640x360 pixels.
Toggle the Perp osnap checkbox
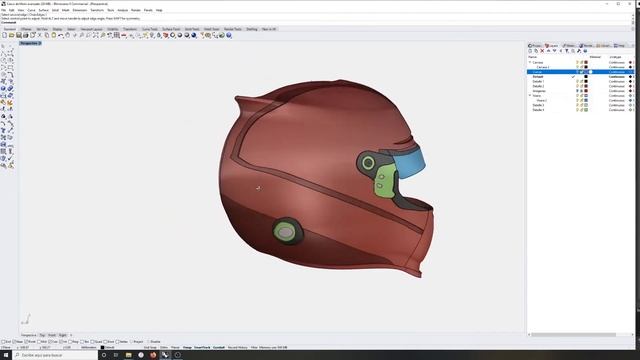click(x=71, y=342)
